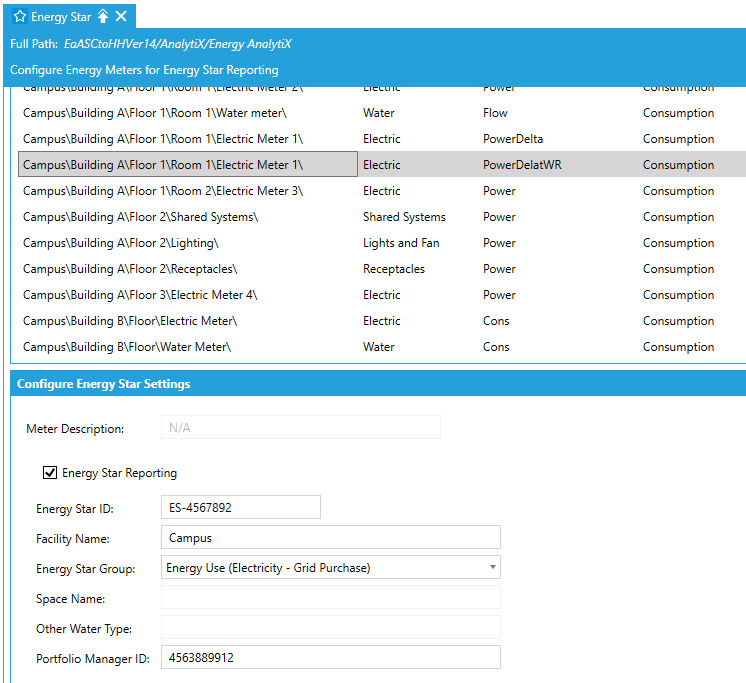The height and width of the screenshot is (683, 746).
Task: Click the Meter Description field
Action: [300, 427]
